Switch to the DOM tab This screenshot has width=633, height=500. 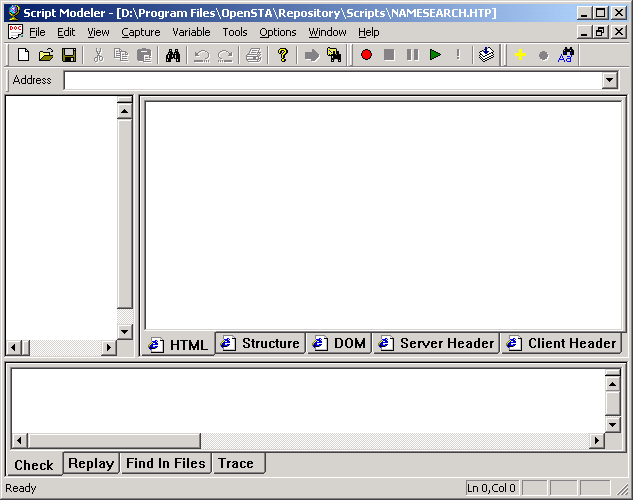pyautogui.click(x=339, y=343)
